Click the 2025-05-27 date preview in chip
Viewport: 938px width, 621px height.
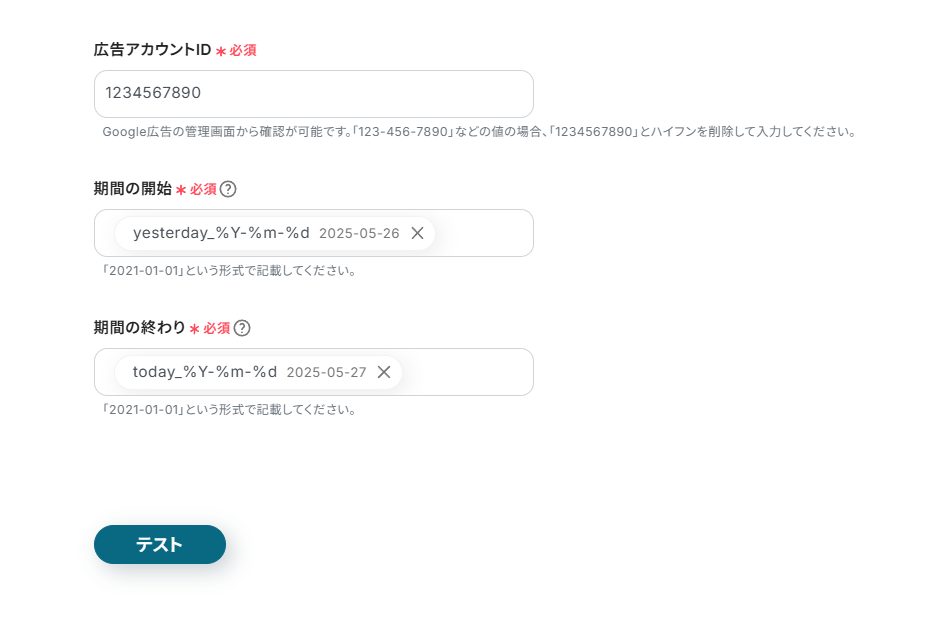326,373
